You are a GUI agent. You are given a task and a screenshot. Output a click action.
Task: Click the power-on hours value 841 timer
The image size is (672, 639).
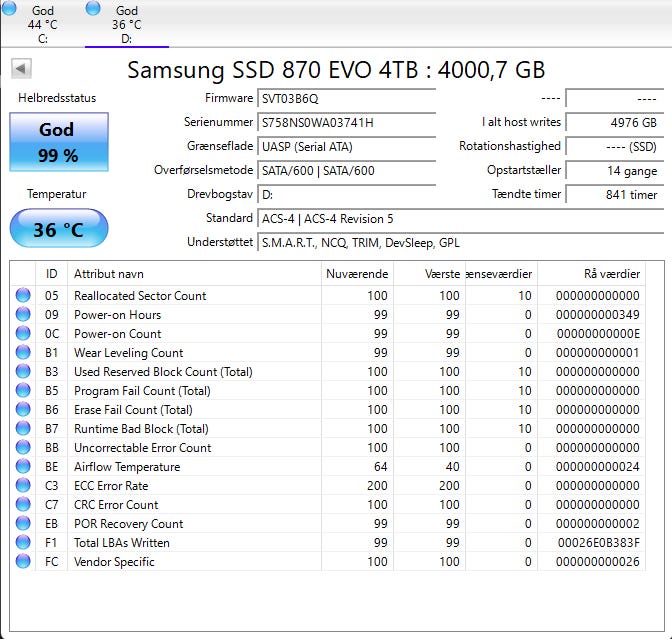(x=615, y=195)
